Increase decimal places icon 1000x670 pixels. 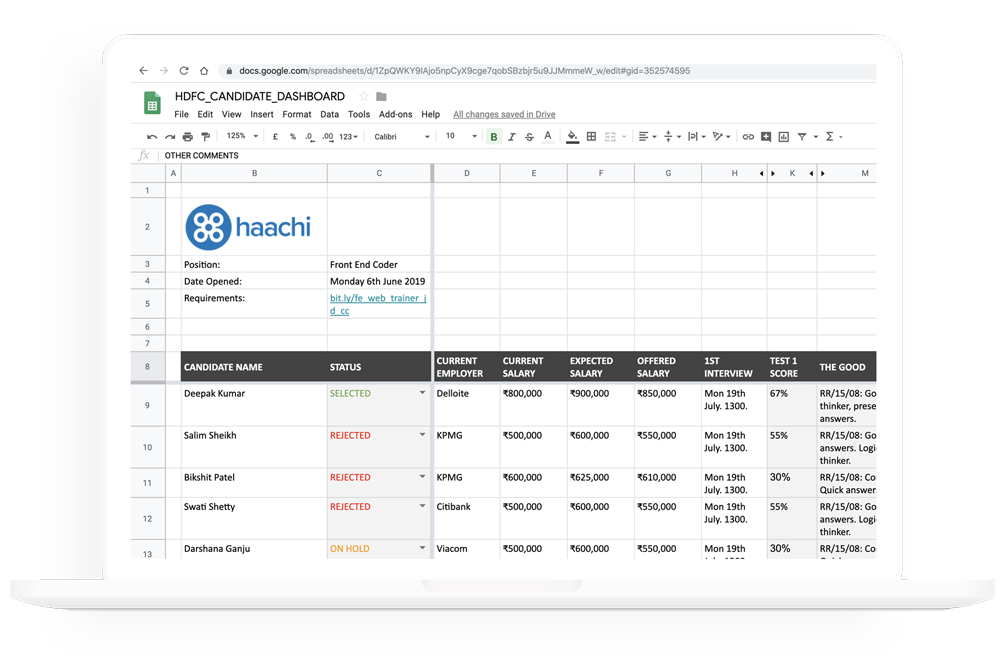327,136
